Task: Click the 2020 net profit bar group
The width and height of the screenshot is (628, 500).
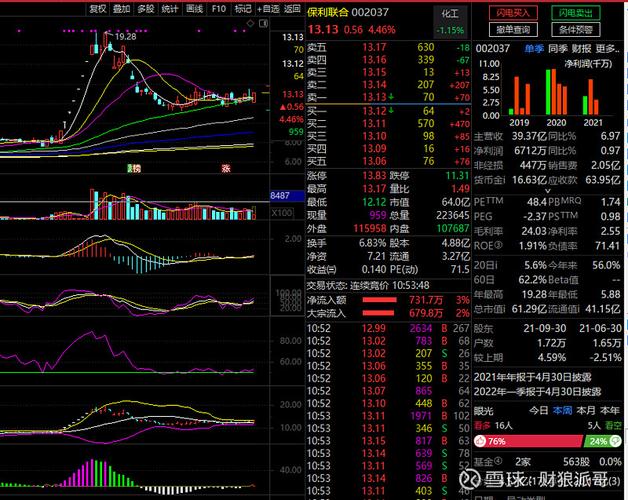Action: point(556,92)
